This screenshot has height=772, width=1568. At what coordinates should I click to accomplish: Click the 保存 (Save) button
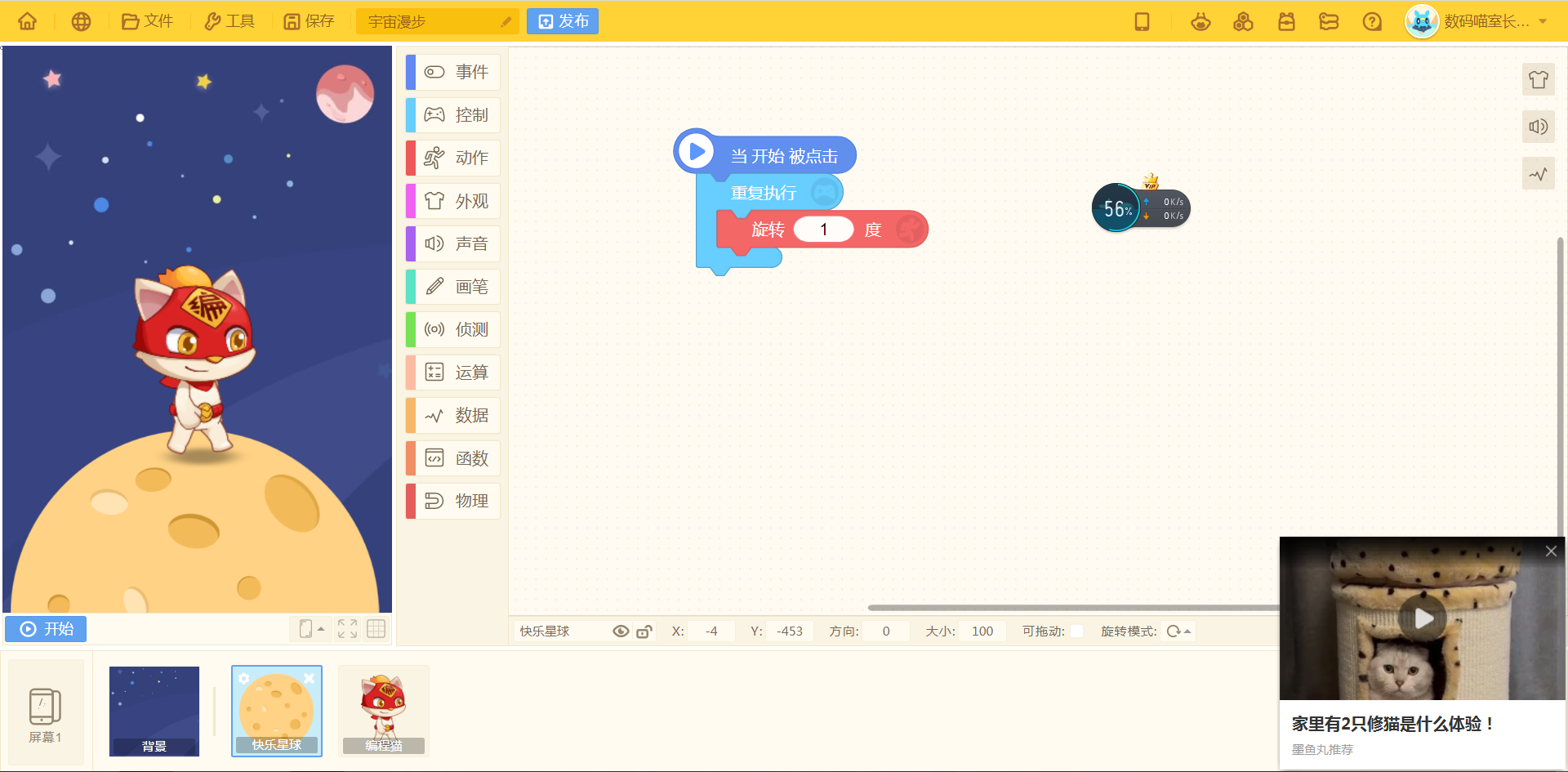(309, 21)
